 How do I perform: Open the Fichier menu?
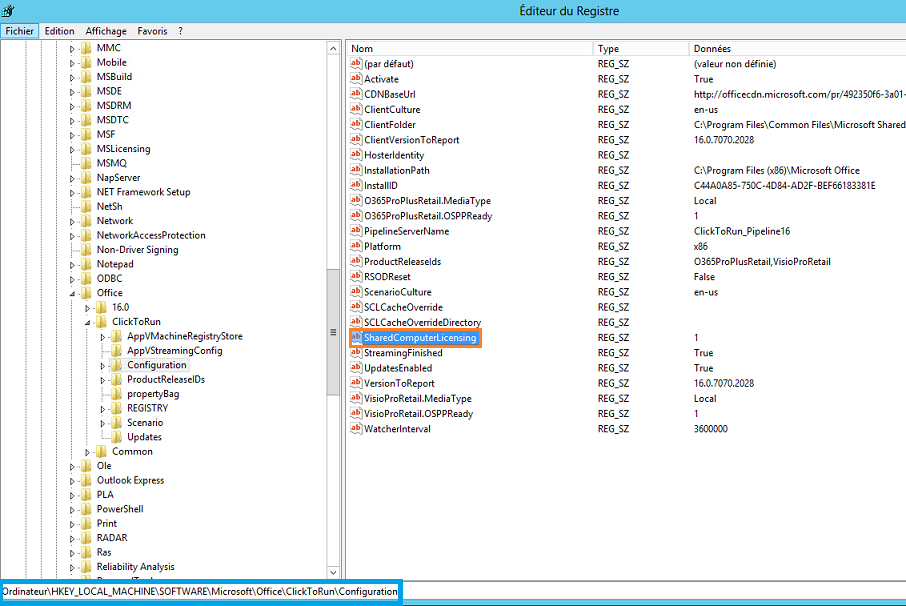(19, 31)
